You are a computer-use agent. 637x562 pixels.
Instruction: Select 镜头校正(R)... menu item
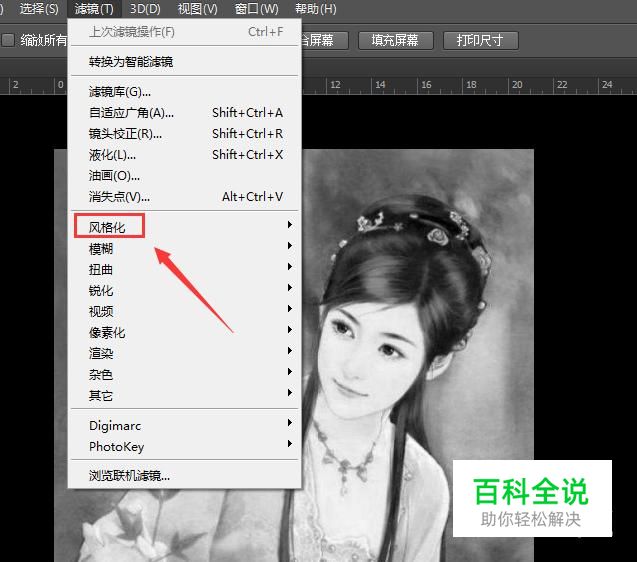pyautogui.click(x=185, y=134)
